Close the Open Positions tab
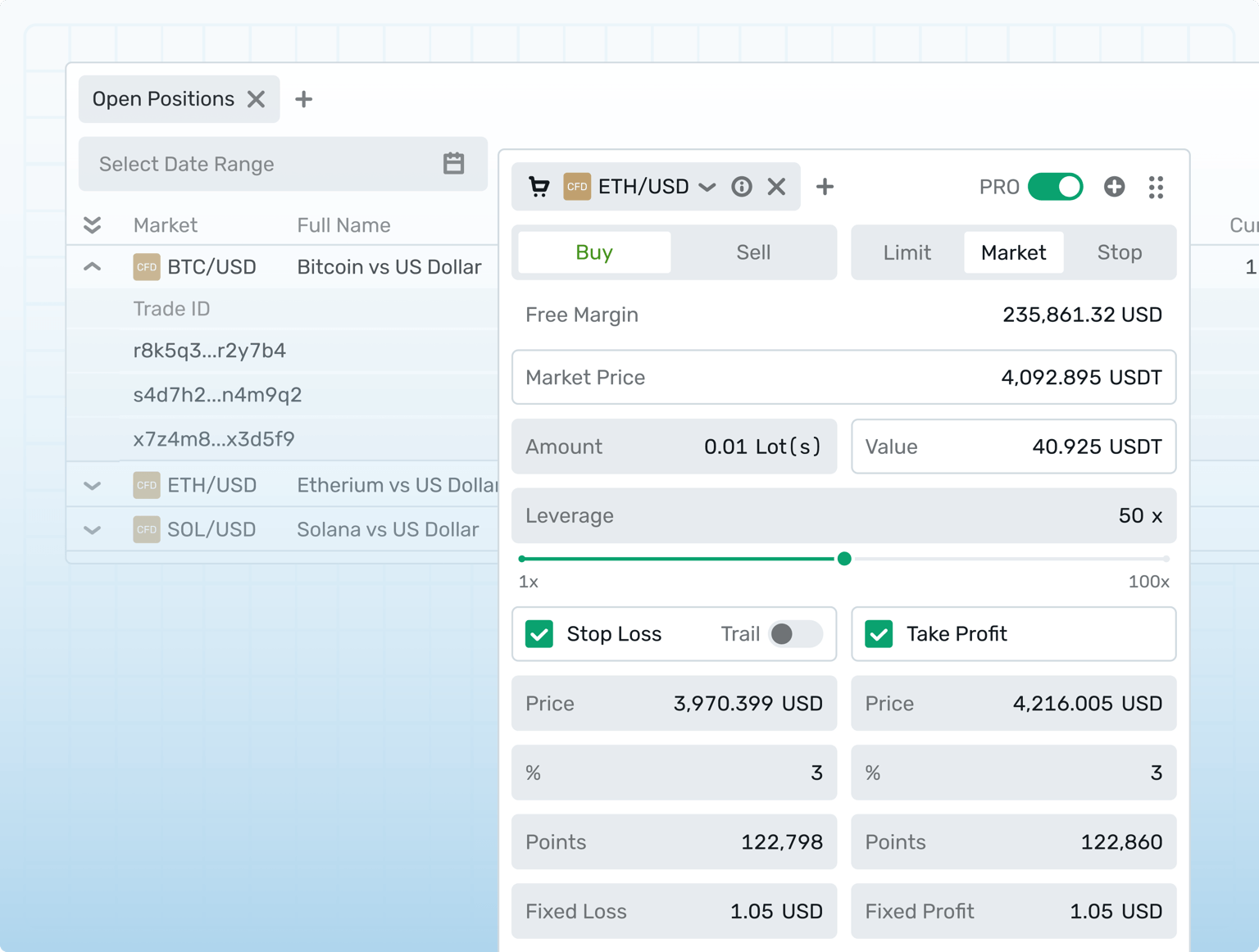This screenshot has width=1259, height=952. pyautogui.click(x=256, y=99)
